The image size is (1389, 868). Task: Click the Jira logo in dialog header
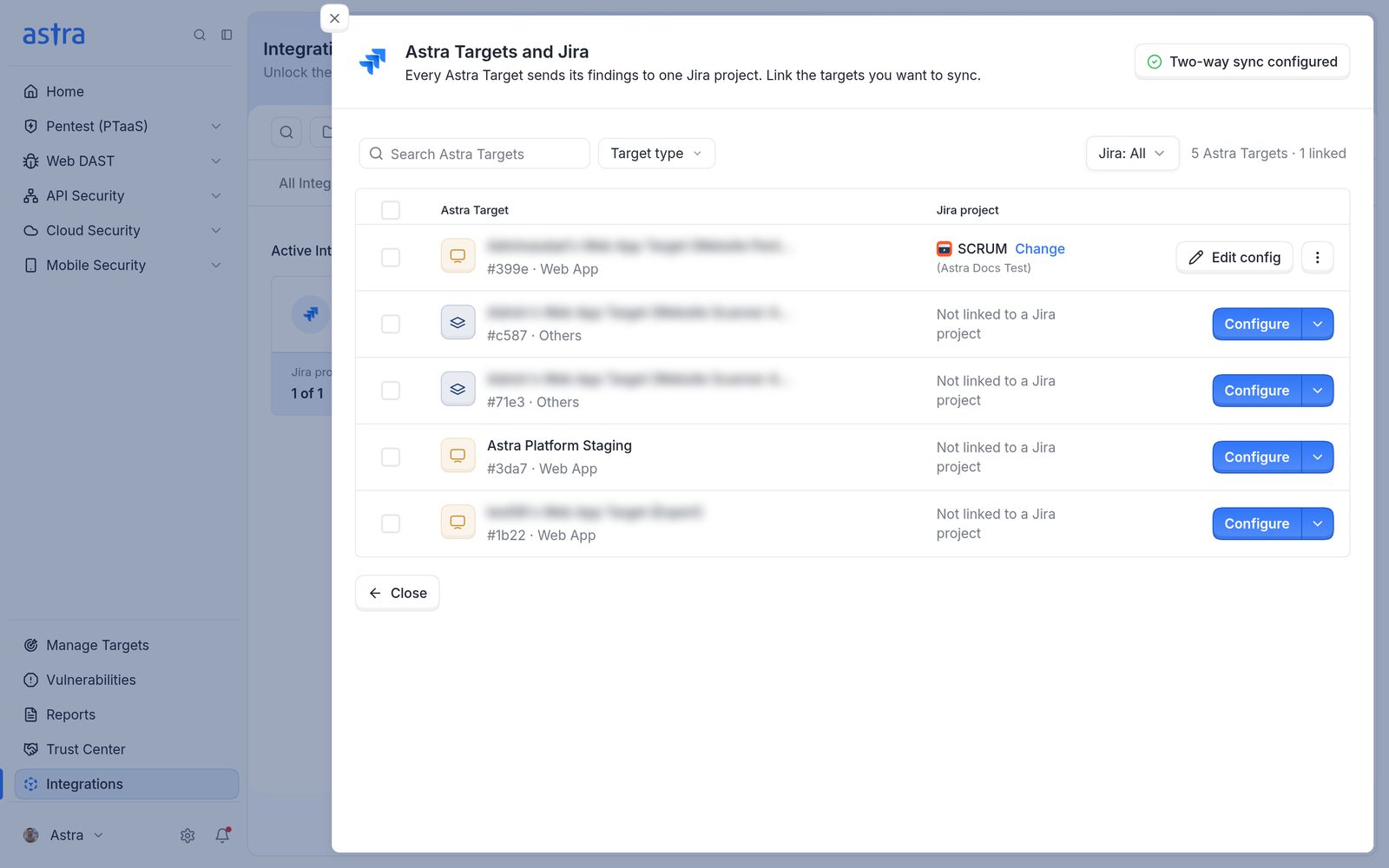[372, 62]
